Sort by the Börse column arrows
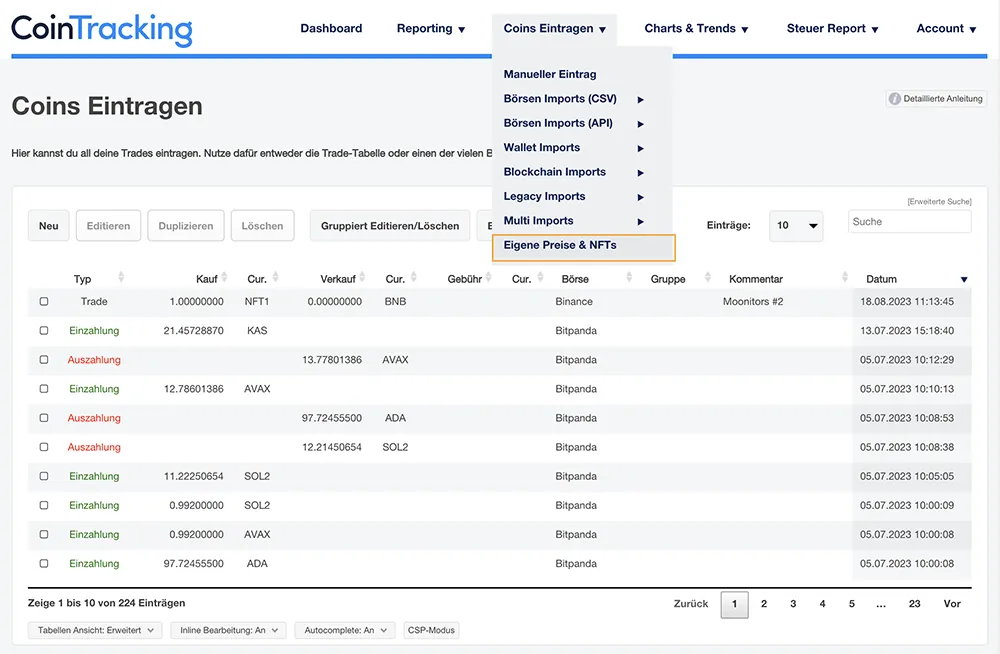This screenshot has width=1000, height=654. [629, 277]
